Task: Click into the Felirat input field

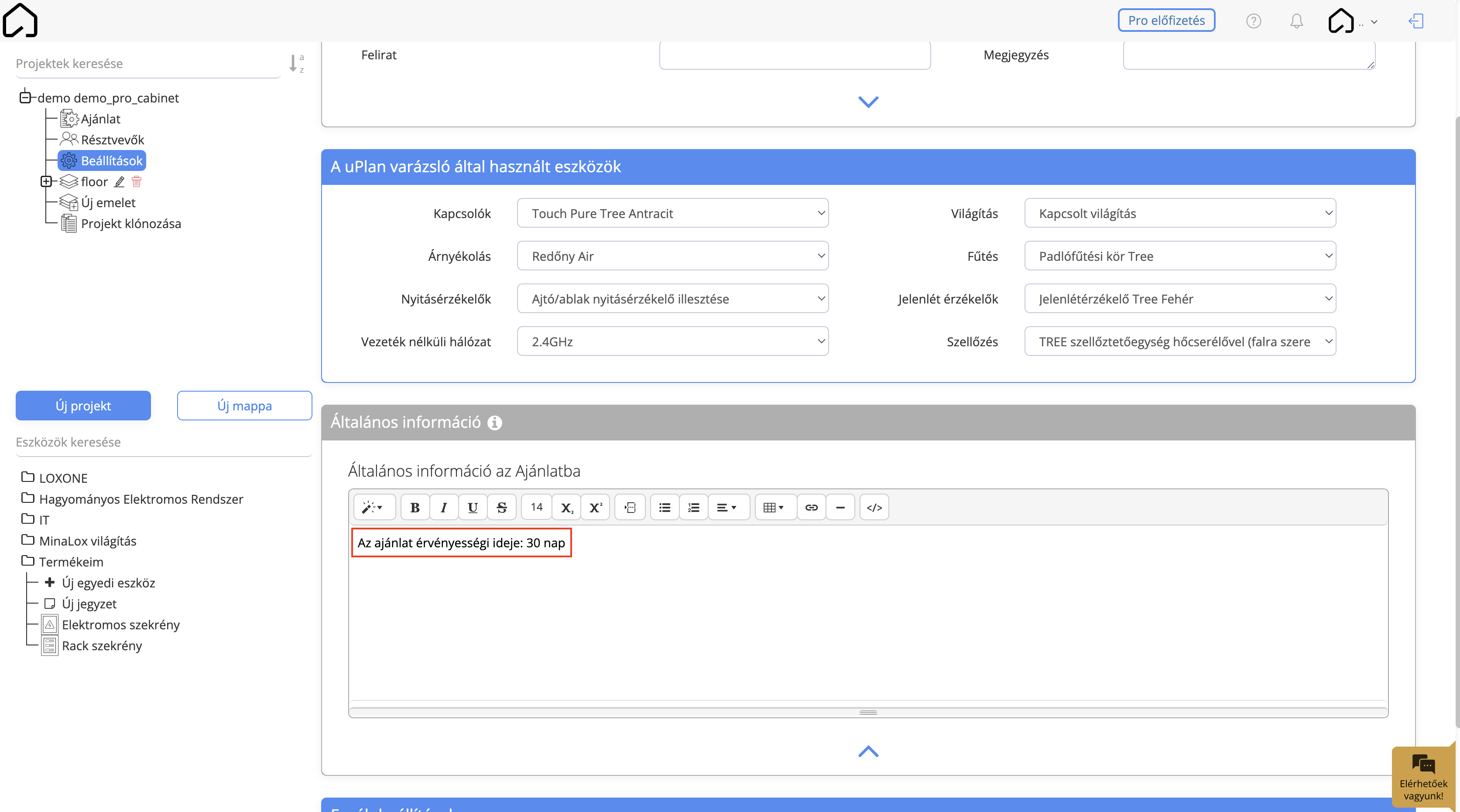Action: click(795, 55)
